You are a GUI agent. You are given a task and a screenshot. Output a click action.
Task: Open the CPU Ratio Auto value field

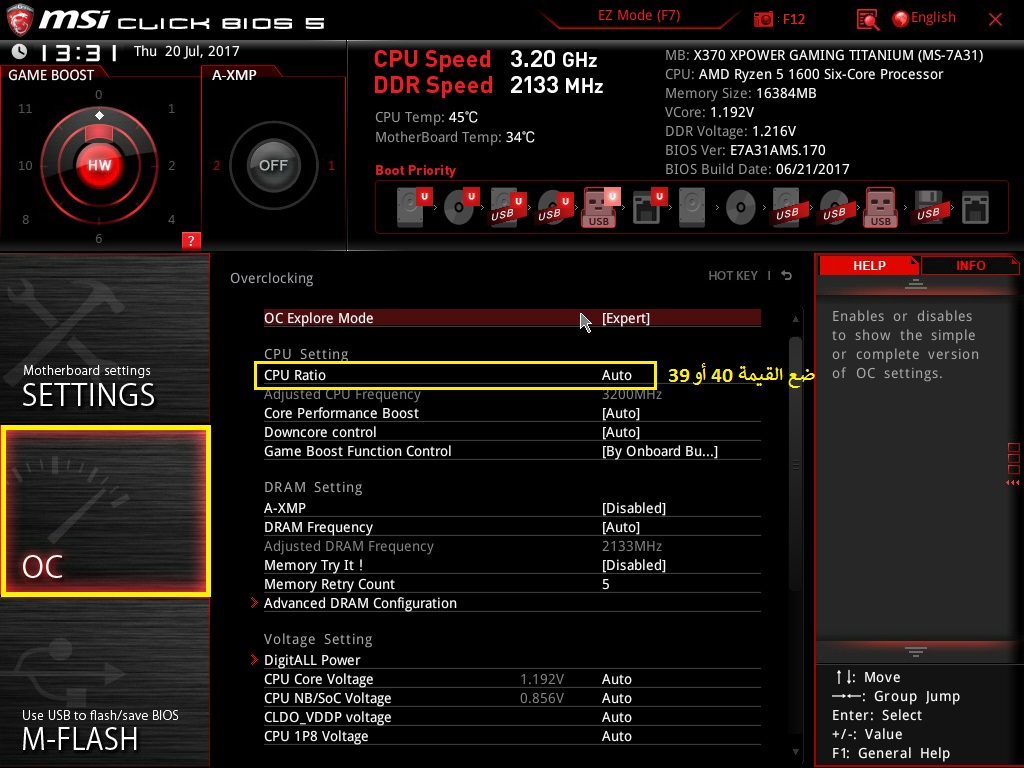coord(616,375)
